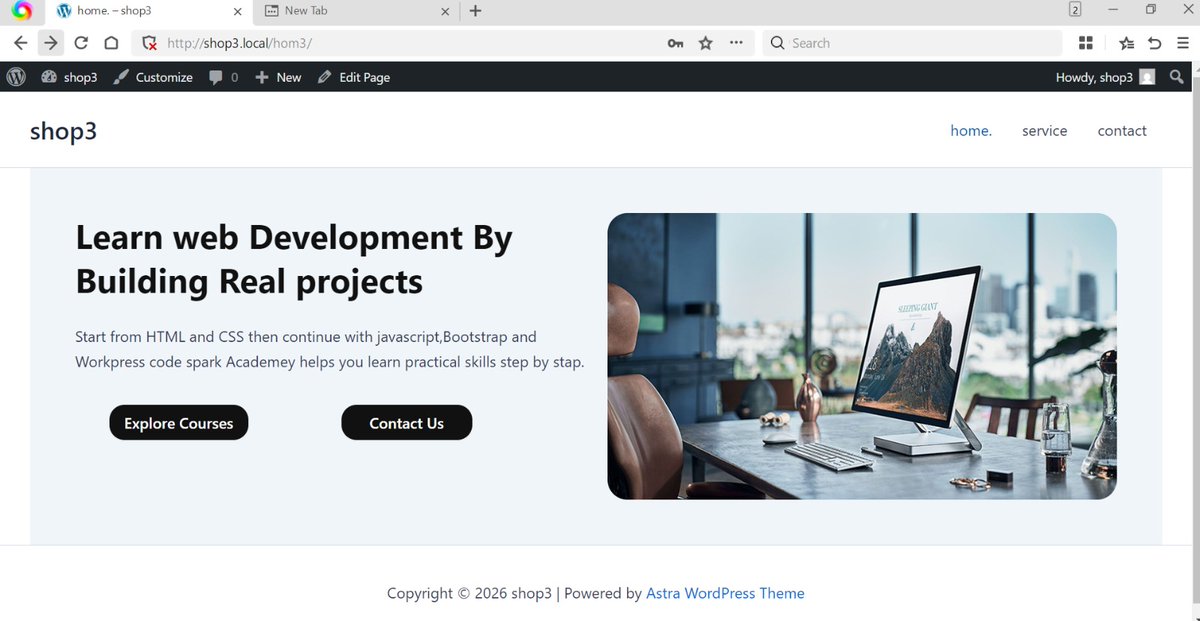Screen dimensions: 1200x621
Task: Switch to the home. – shop3 tab
Action: (x=149, y=11)
